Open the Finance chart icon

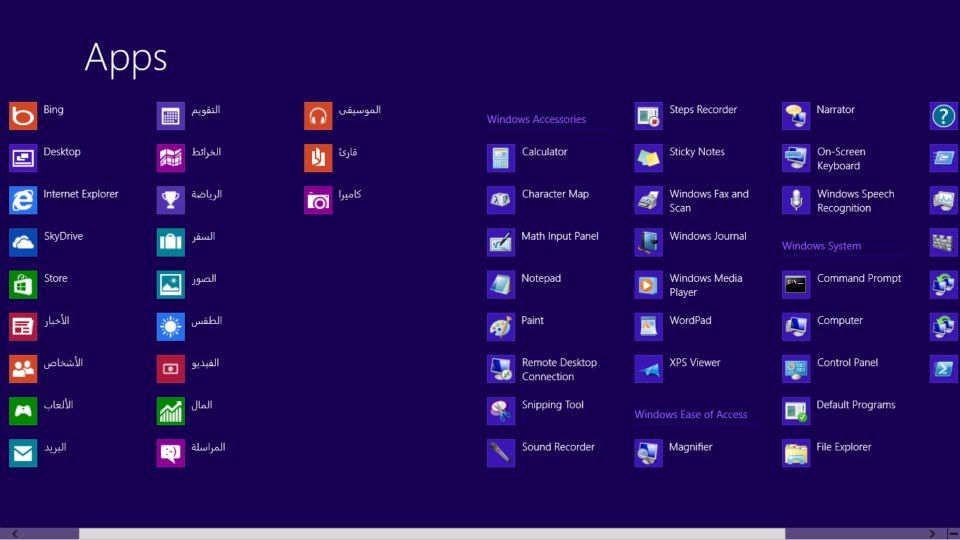[170, 411]
